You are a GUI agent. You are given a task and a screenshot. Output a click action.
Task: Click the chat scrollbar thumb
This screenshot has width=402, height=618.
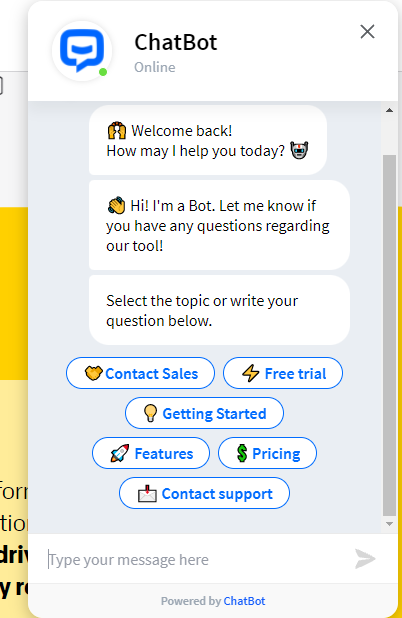click(389, 335)
